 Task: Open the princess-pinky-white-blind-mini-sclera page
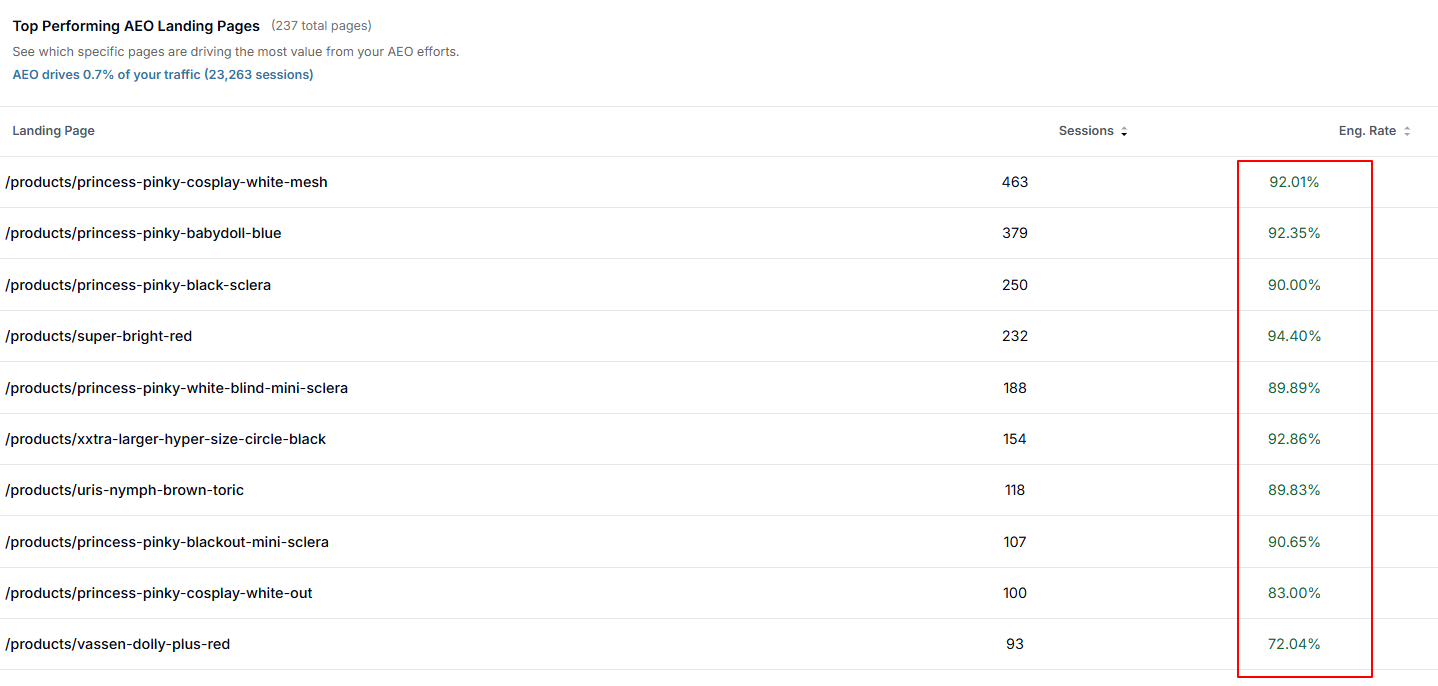(x=177, y=387)
